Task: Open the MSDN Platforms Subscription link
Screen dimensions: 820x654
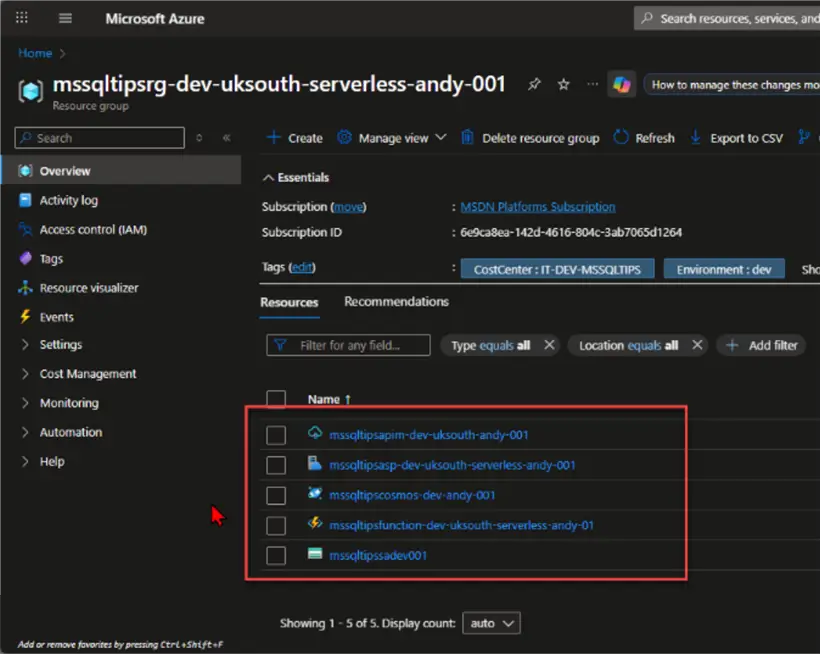Action: [x=538, y=207]
